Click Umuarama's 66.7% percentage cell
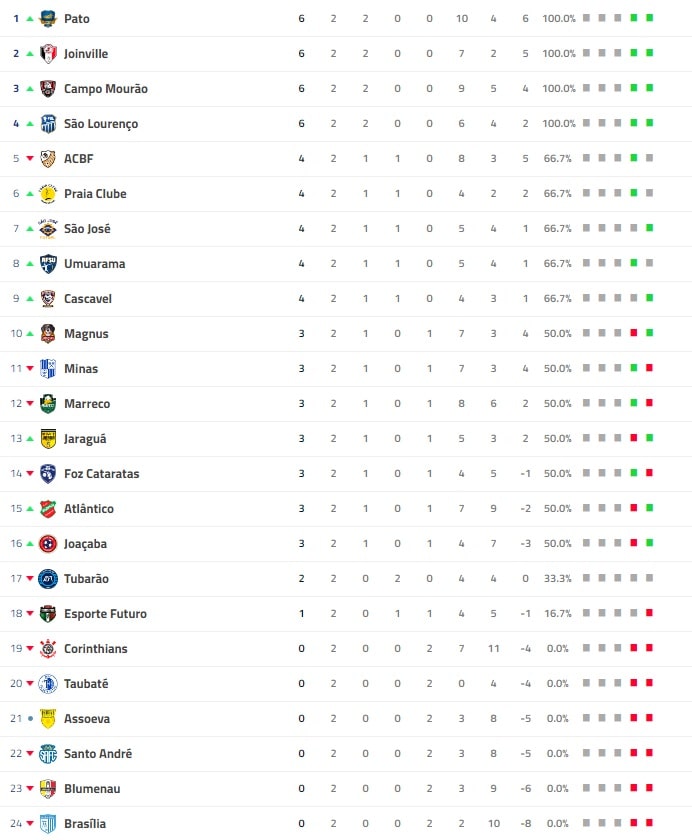The width and height of the screenshot is (692, 840). pos(558,264)
